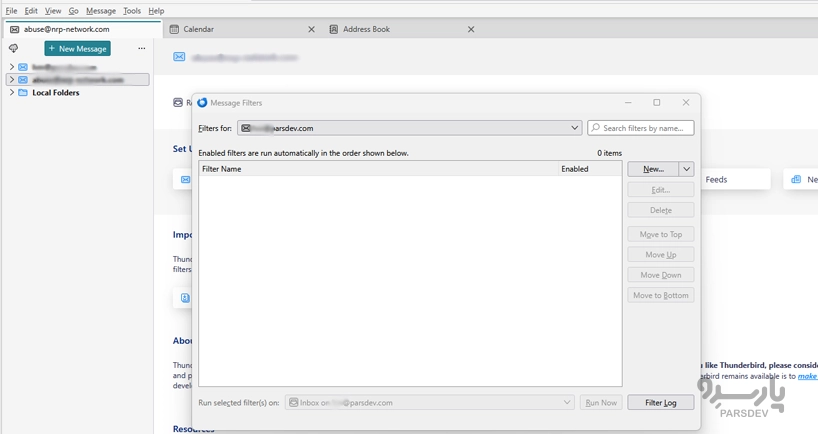Open the 'Filters for' account dropdown

click(575, 128)
